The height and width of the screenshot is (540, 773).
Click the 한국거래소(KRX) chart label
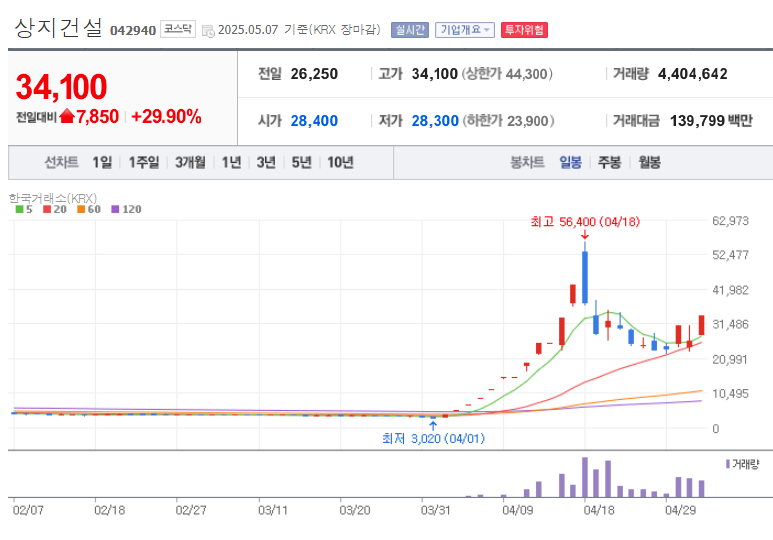[x=53, y=198]
